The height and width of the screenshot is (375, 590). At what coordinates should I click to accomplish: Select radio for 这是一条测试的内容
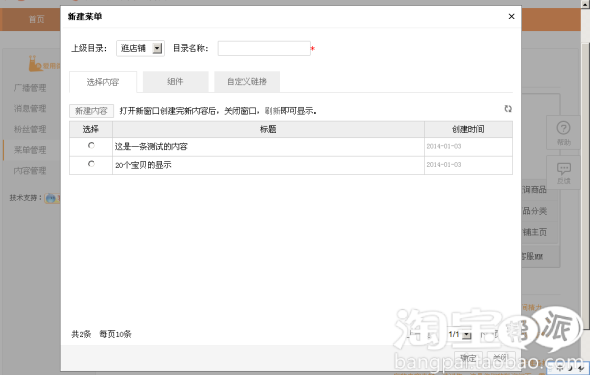click(x=91, y=145)
